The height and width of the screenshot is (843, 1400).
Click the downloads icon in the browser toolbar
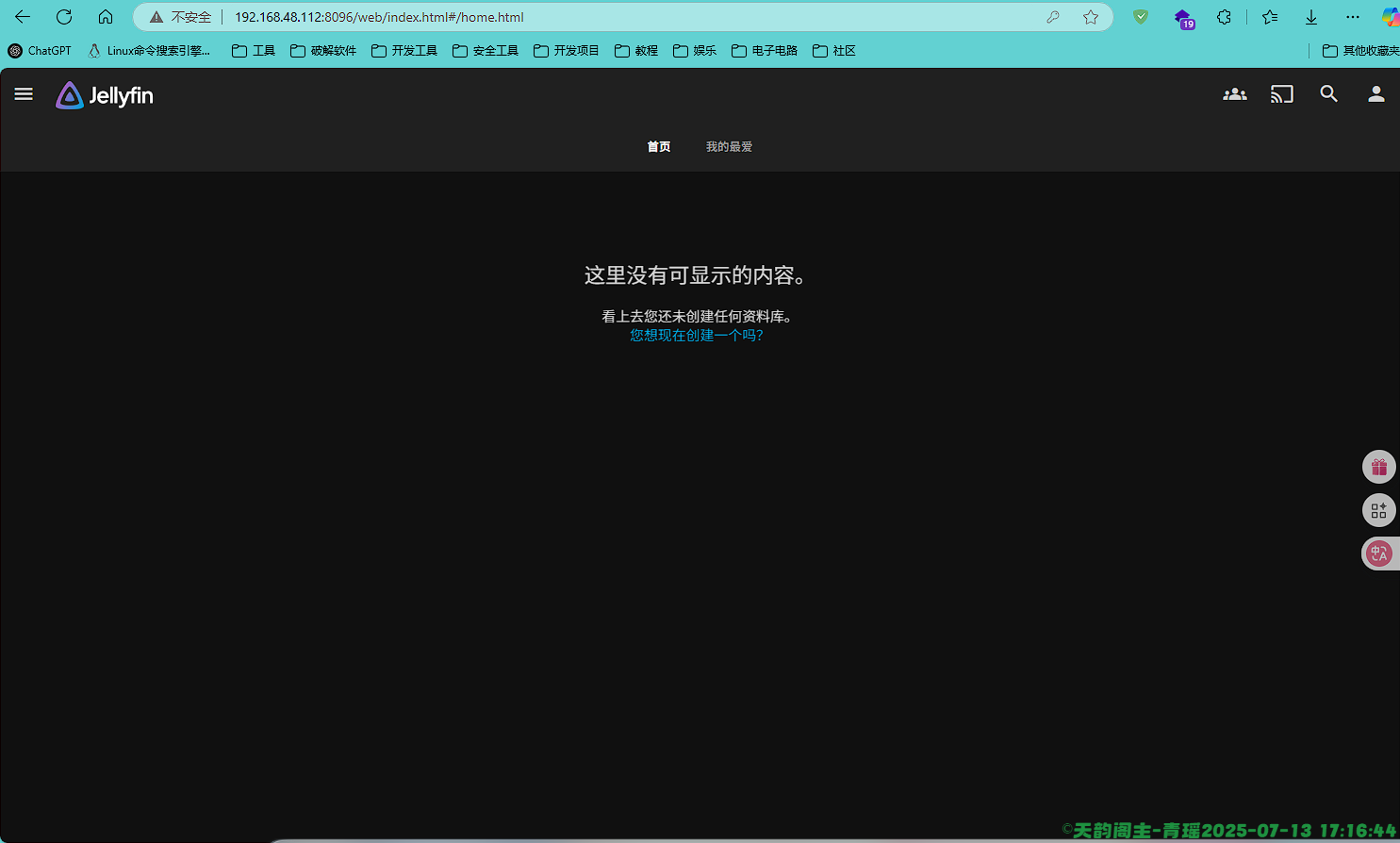click(1310, 16)
